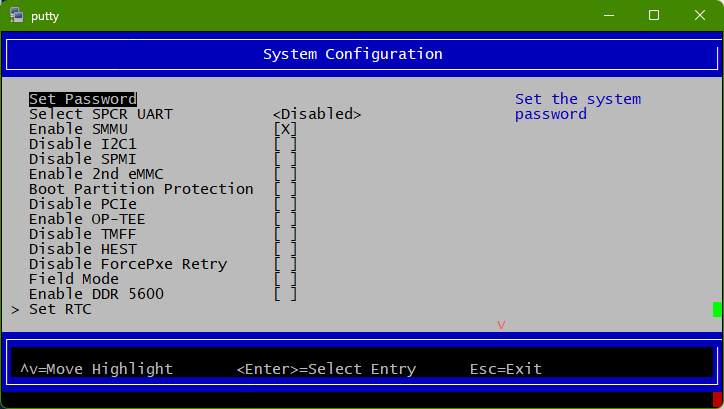Minimize the PuTTY window

pyautogui.click(x=607, y=15)
